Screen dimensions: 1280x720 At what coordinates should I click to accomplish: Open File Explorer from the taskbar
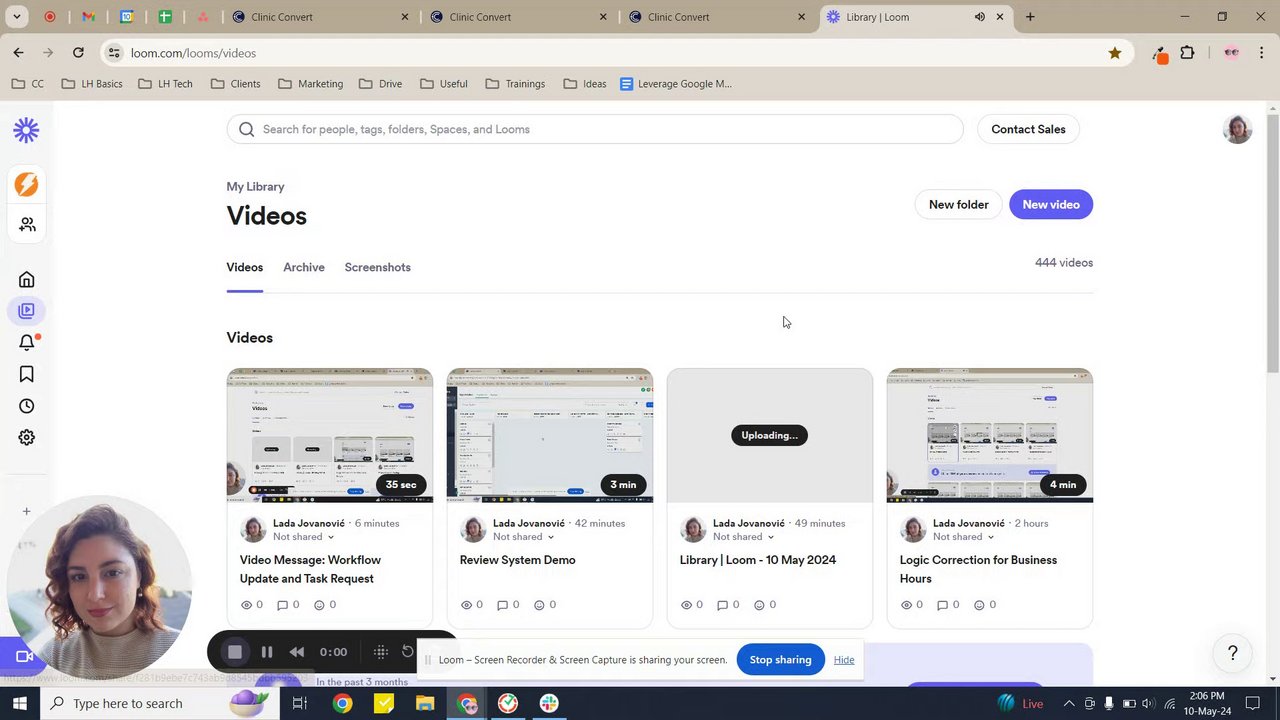425,703
